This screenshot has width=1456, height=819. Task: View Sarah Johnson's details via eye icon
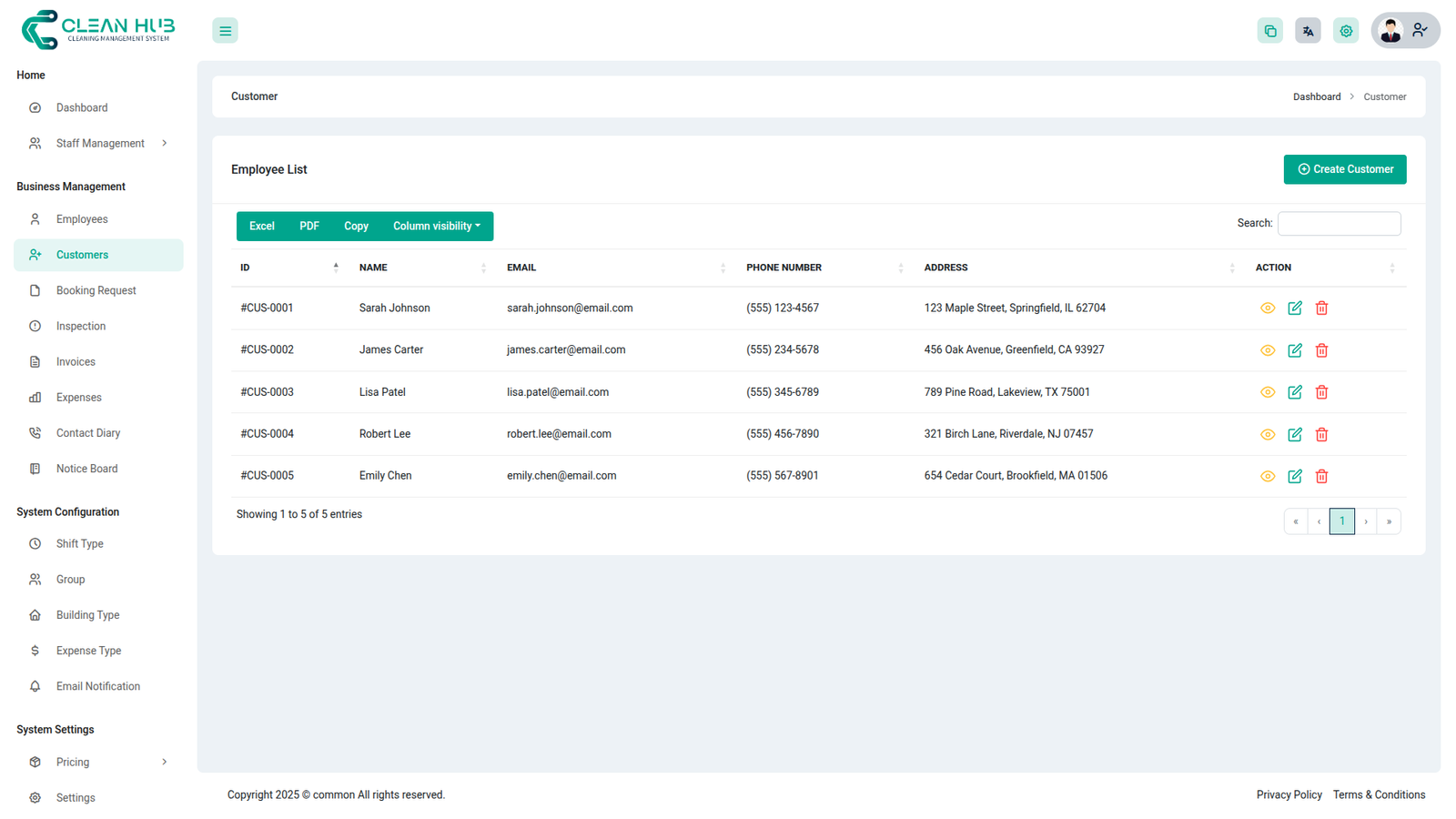[x=1267, y=308]
